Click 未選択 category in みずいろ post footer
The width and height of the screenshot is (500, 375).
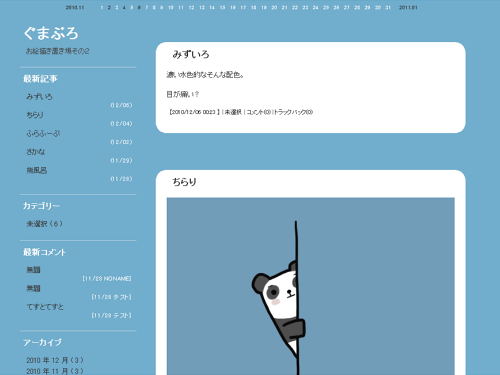[233, 112]
